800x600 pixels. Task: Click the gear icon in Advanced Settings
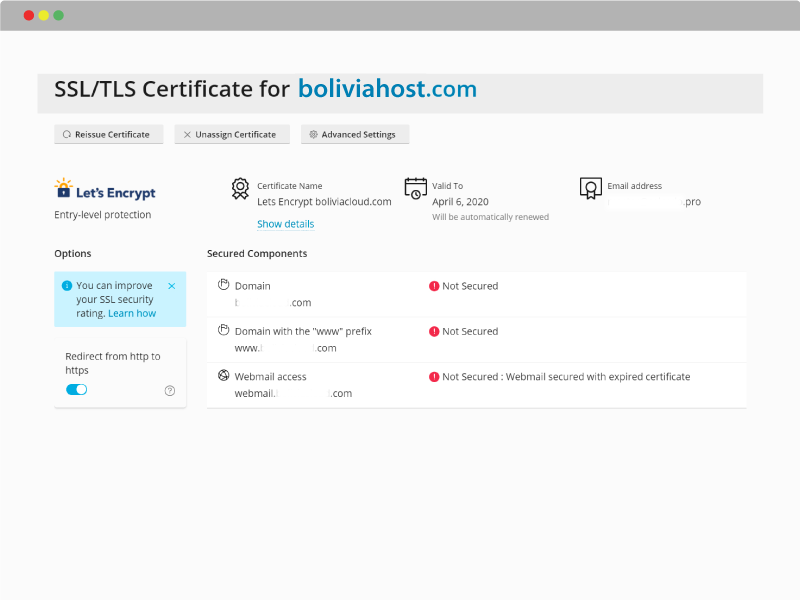(313, 135)
